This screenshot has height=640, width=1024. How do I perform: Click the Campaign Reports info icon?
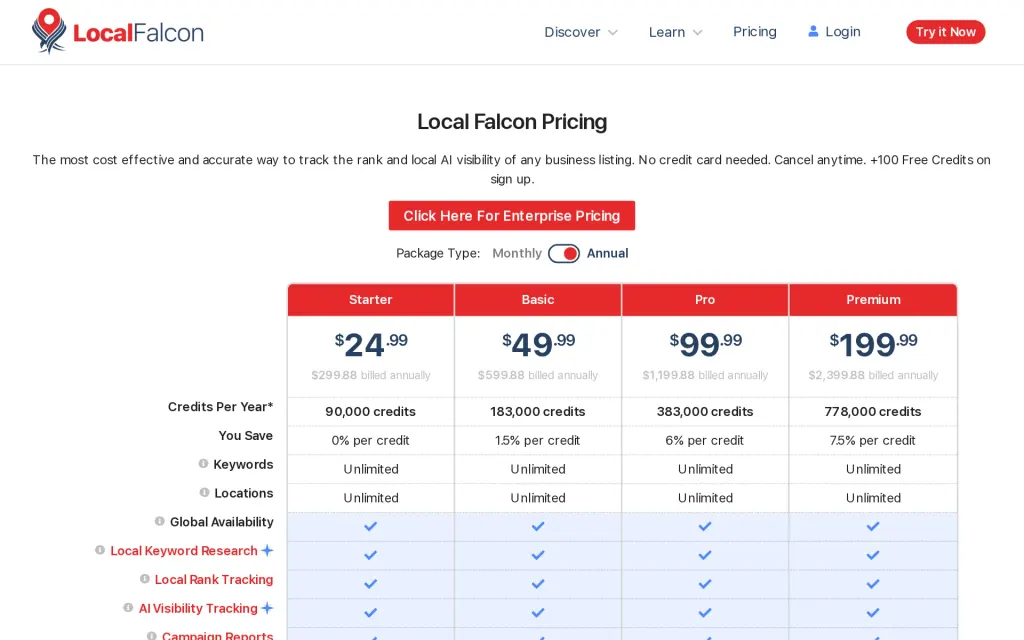tap(152, 635)
